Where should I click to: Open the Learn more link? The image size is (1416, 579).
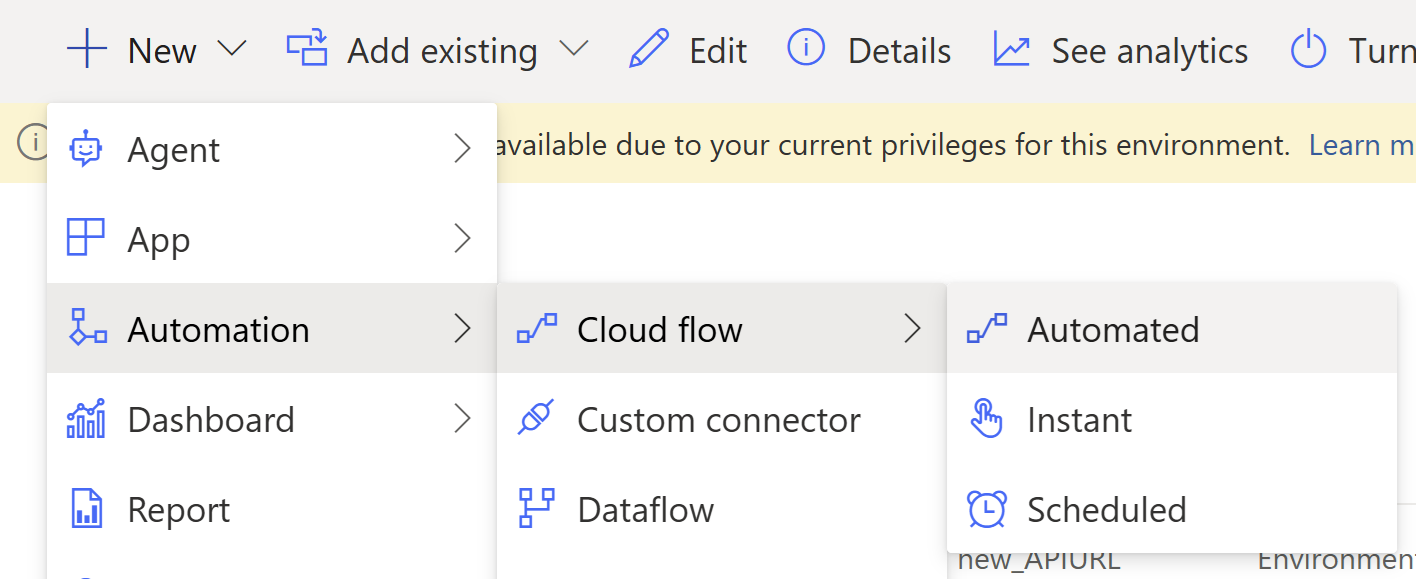tap(1361, 145)
